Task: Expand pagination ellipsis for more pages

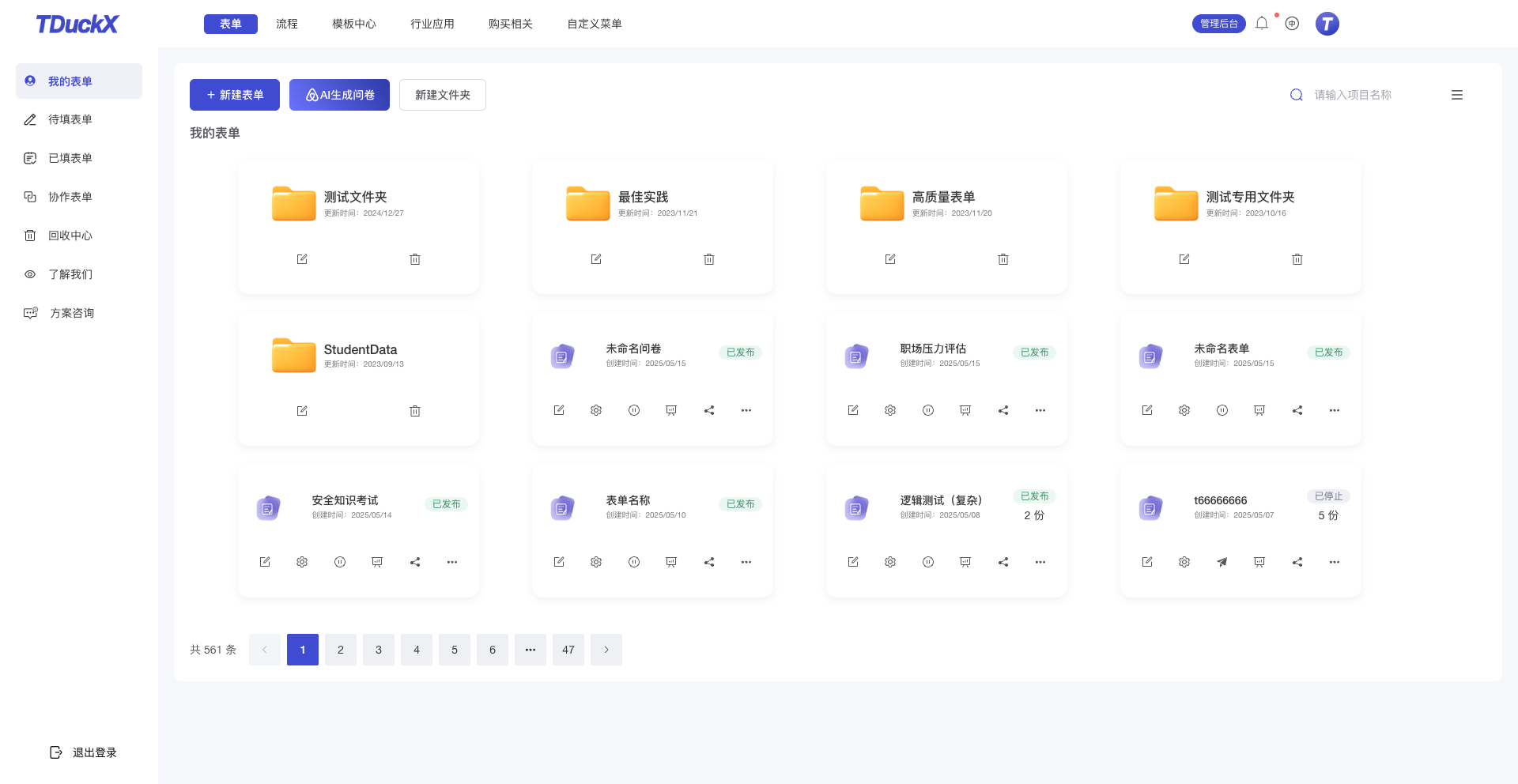Action: pyautogui.click(x=531, y=650)
